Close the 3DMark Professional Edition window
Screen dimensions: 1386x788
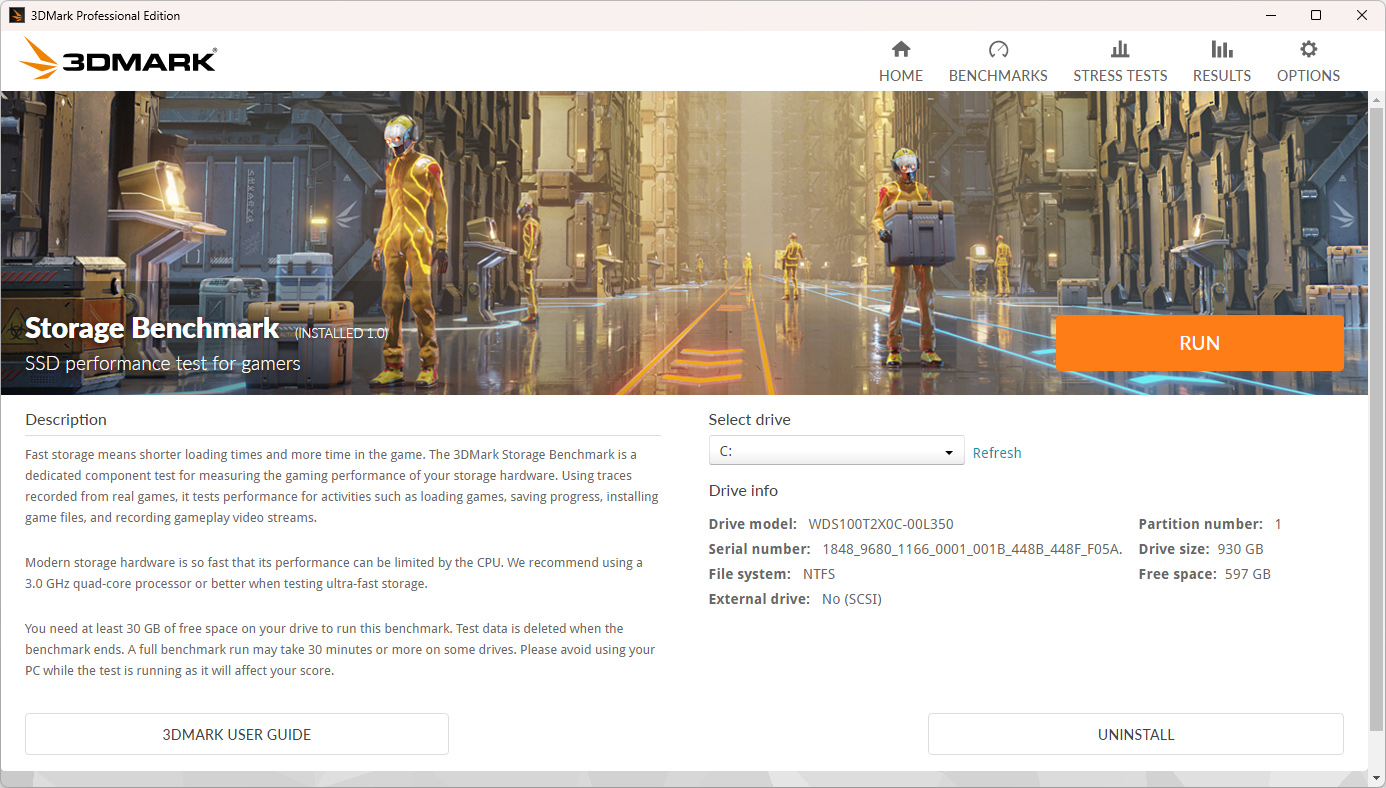1362,15
